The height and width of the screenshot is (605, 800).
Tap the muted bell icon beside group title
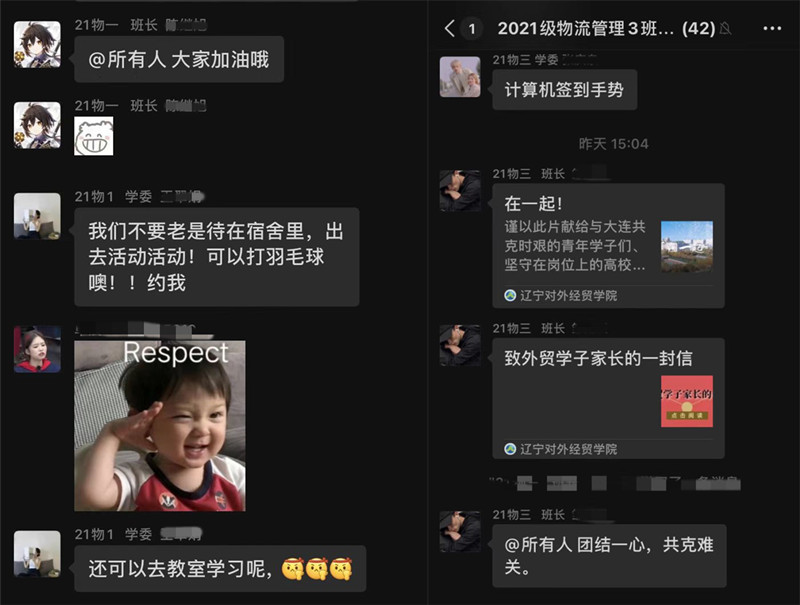725,29
